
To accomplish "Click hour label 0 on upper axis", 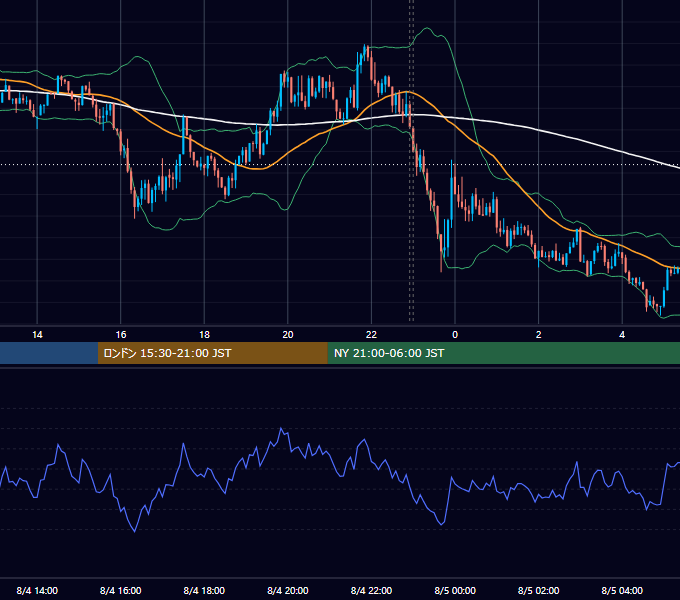I will 455,335.
